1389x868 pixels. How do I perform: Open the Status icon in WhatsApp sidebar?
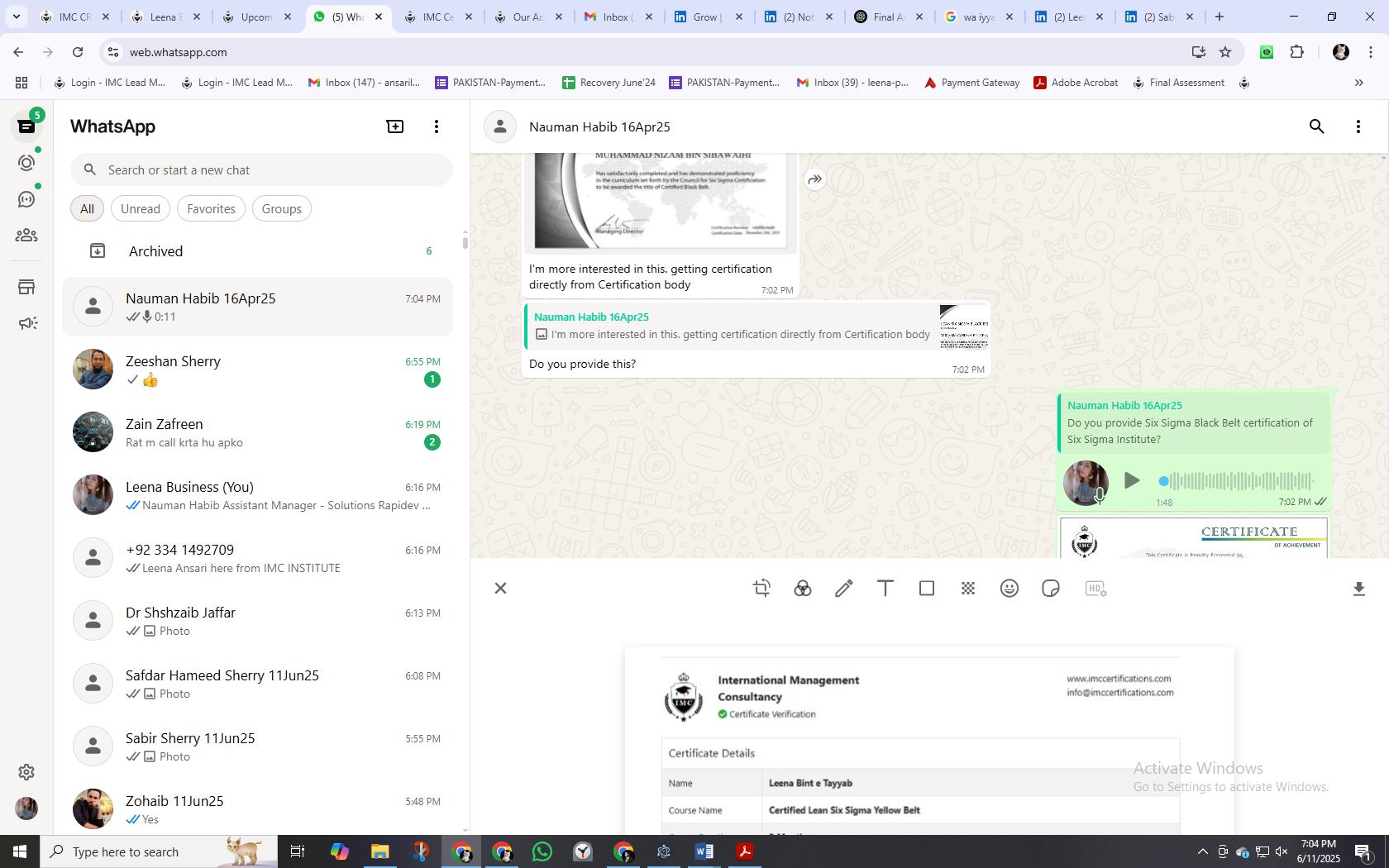point(26,163)
